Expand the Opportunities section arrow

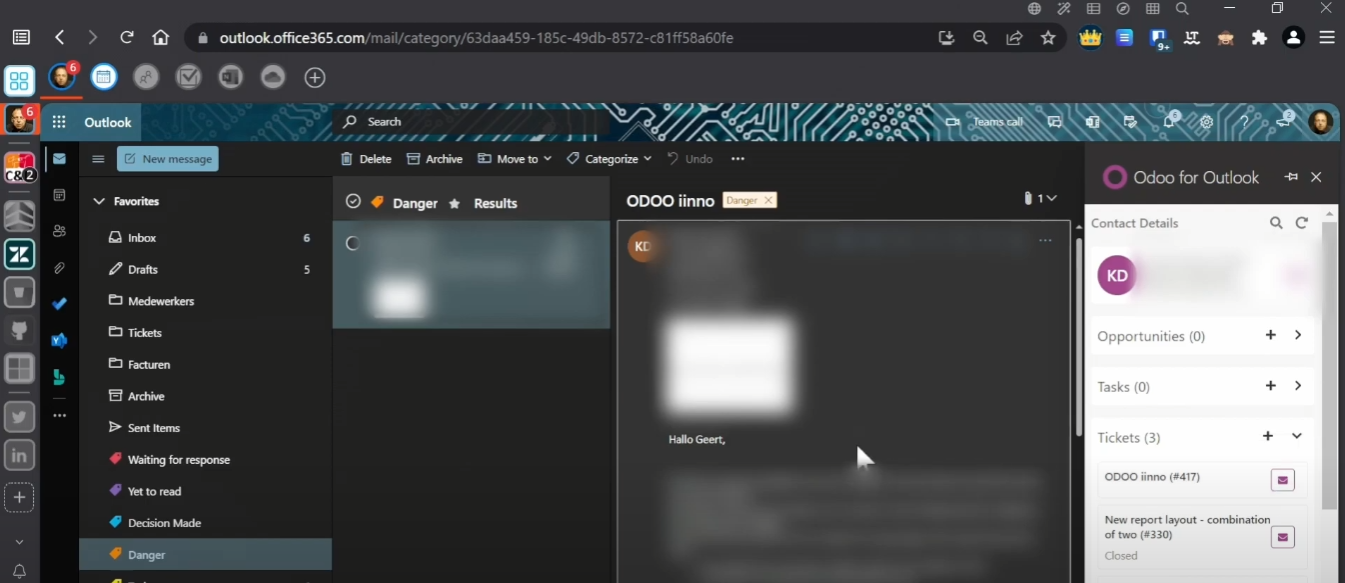[x=1298, y=335]
